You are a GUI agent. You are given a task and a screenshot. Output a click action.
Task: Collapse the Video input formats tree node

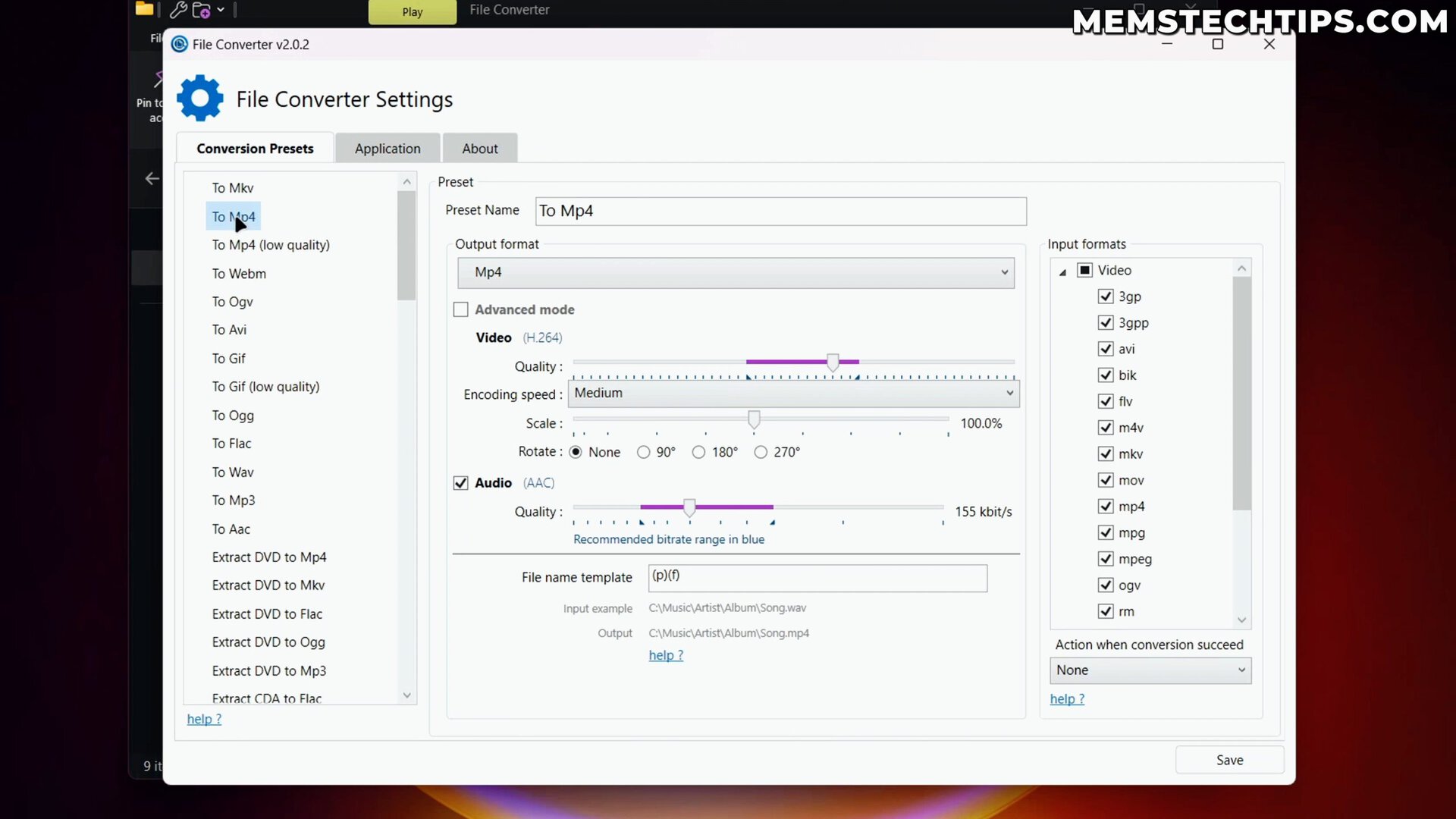click(1062, 271)
